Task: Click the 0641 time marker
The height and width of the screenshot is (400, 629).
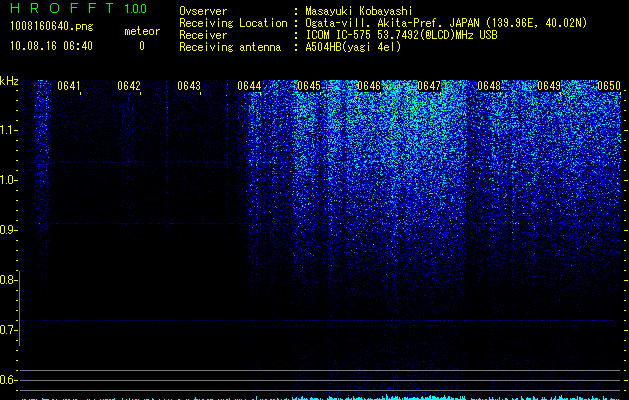Action: tap(69, 86)
